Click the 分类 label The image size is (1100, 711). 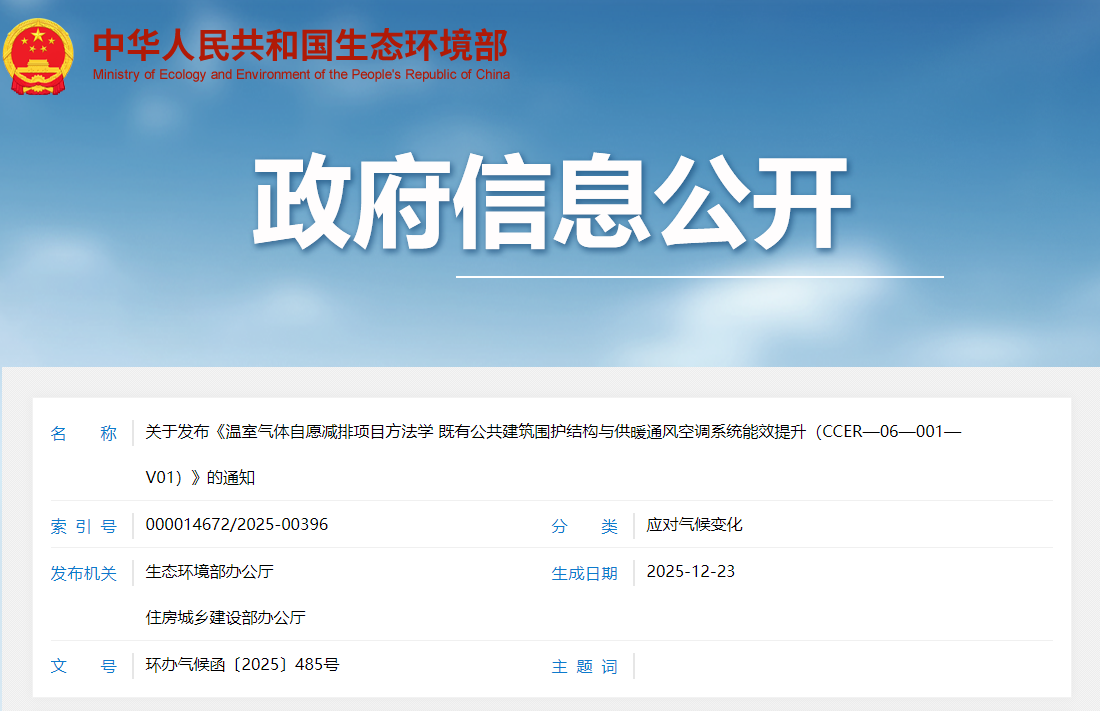[585, 526]
